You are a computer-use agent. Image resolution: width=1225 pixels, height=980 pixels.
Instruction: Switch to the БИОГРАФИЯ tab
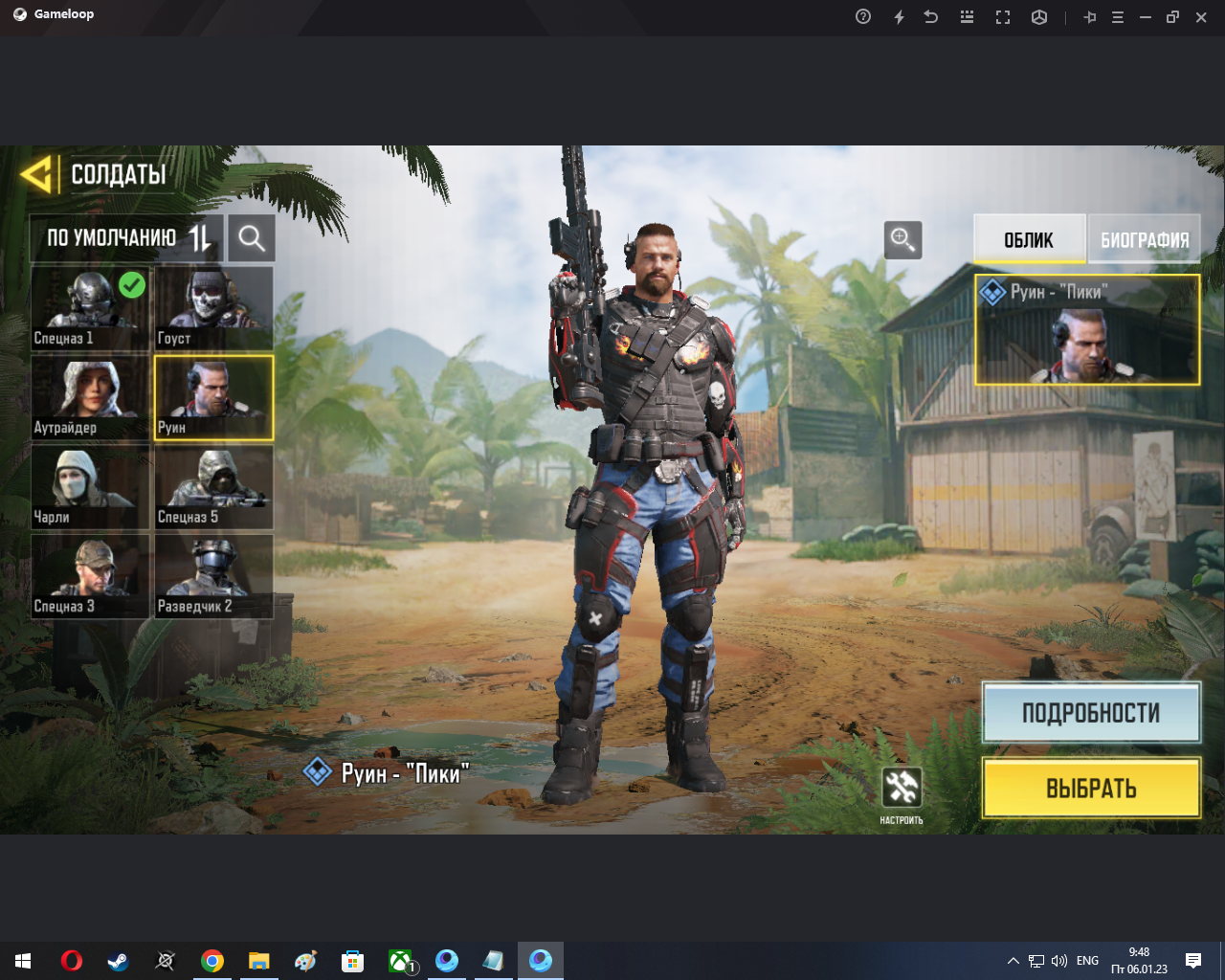pos(1145,239)
